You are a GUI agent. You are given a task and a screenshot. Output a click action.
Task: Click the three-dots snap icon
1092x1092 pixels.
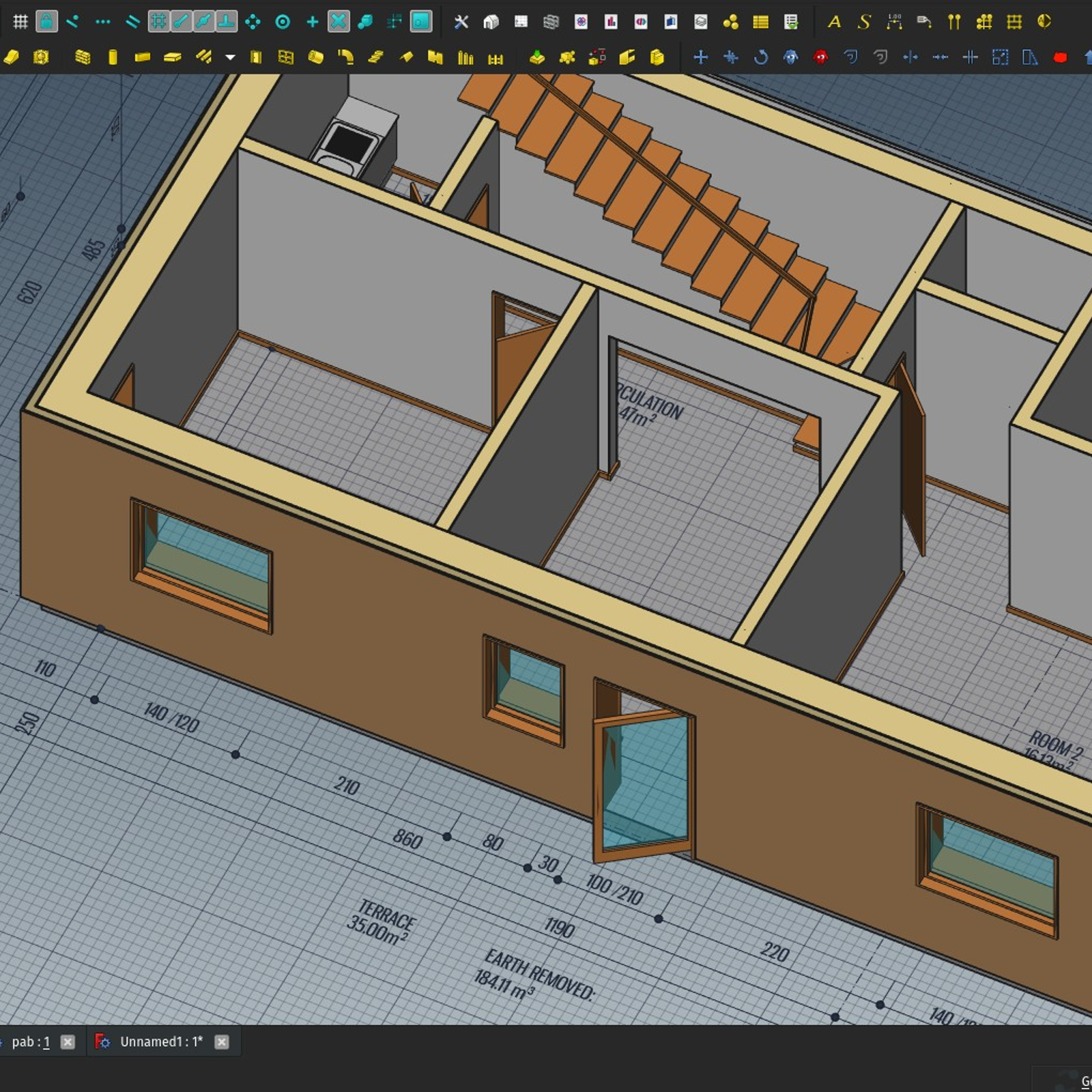[x=103, y=22]
